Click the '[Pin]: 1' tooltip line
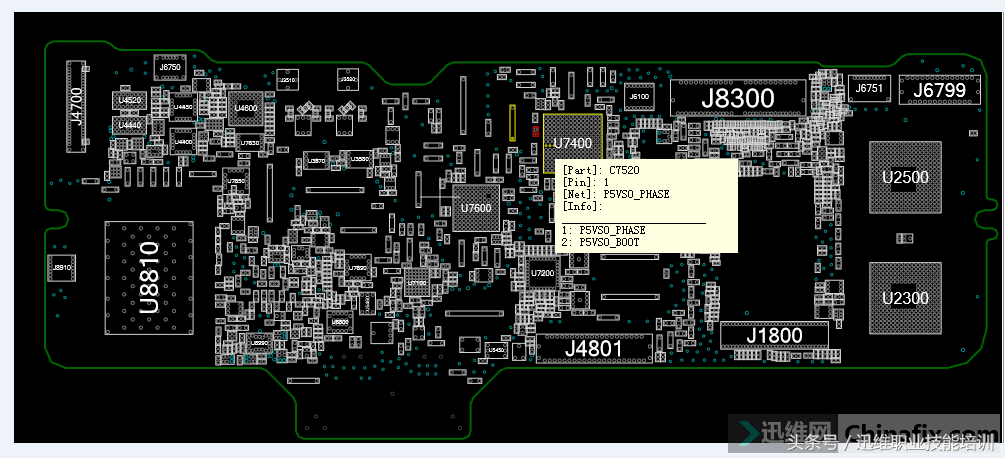The width and height of the screenshot is (1005, 458). pyautogui.click(x=585, y=183)
